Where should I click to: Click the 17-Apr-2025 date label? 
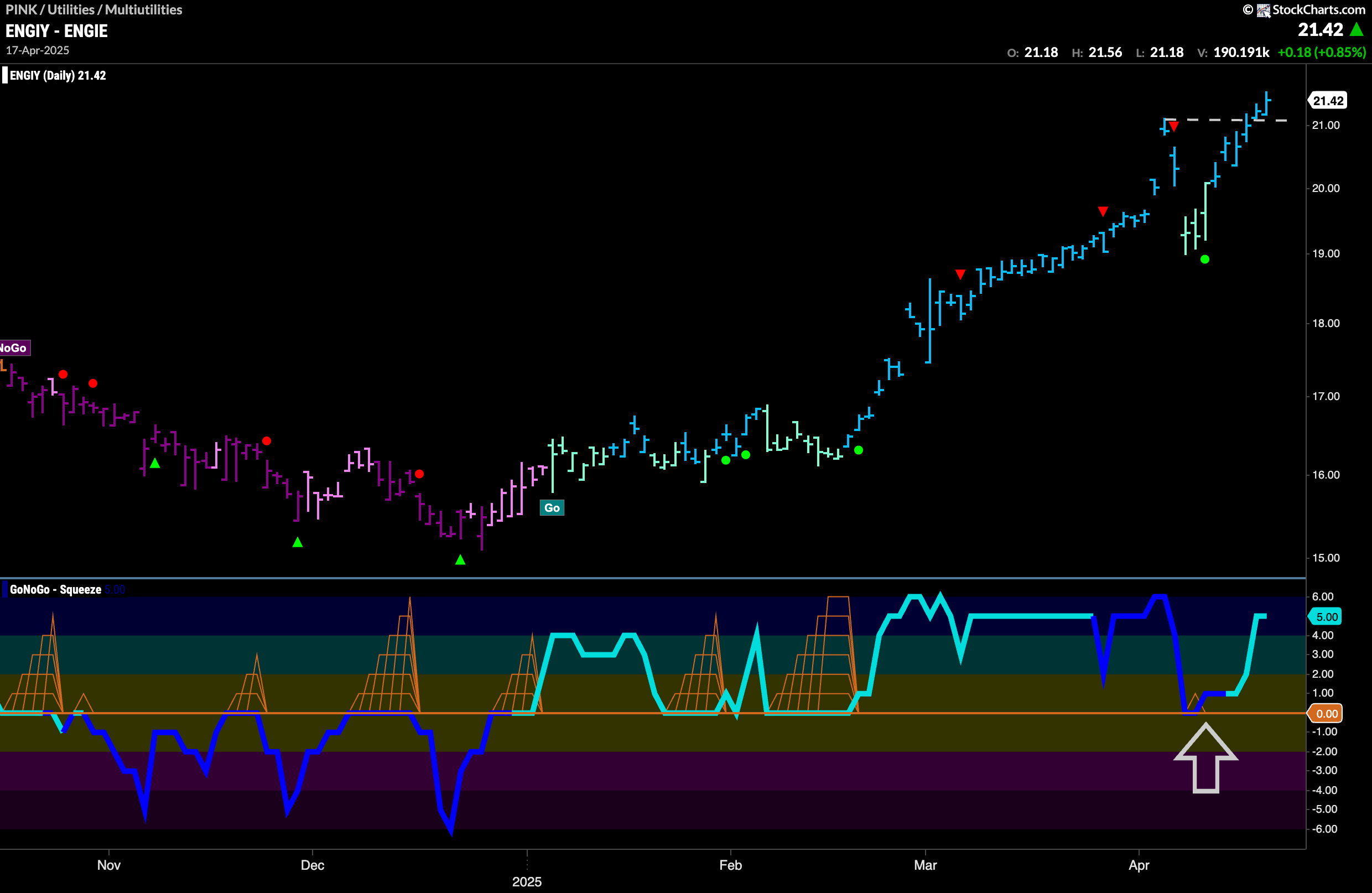(38, 50)
